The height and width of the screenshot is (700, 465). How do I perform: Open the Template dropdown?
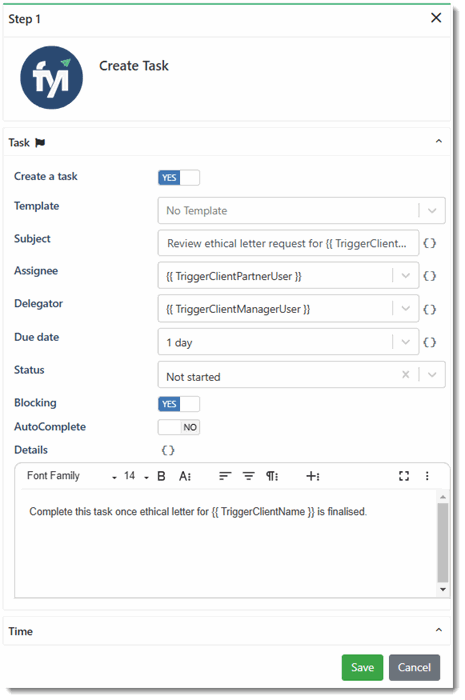coord(301,211)
